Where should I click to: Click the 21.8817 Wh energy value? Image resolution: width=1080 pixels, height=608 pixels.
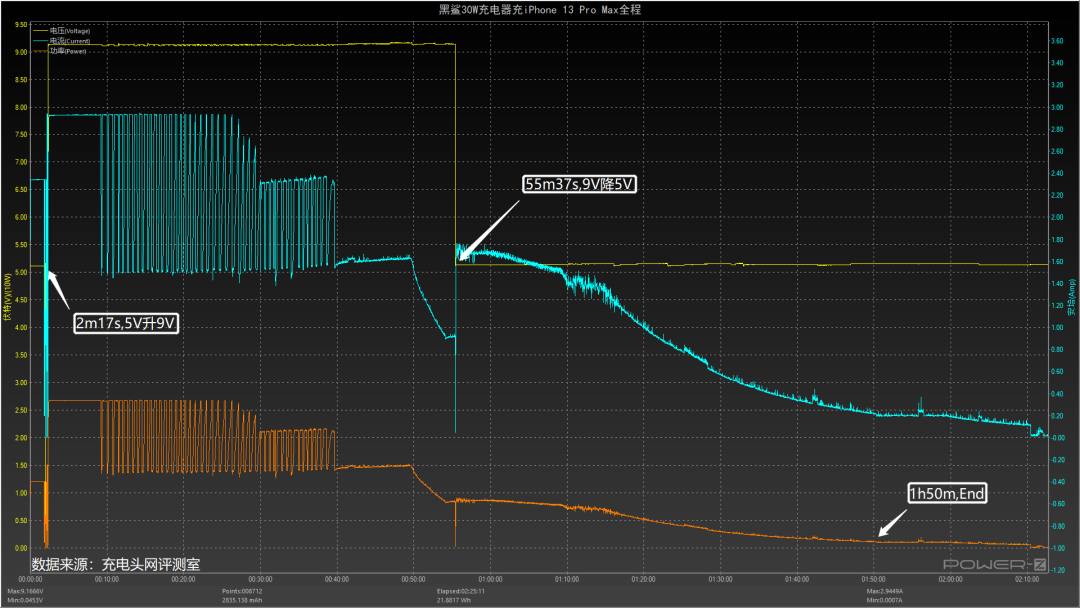point(454,600)
